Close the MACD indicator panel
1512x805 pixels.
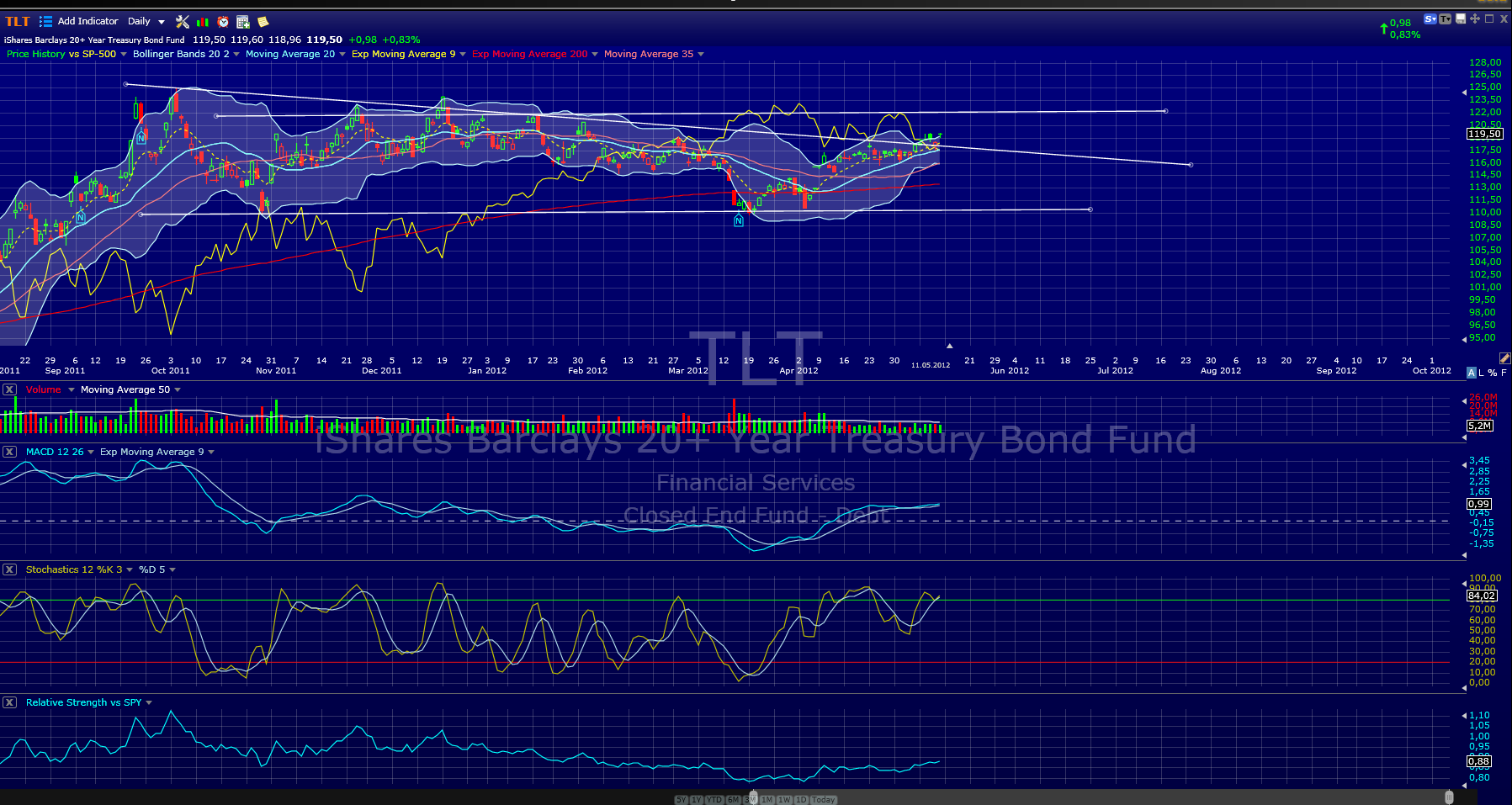tap(9, 452)
